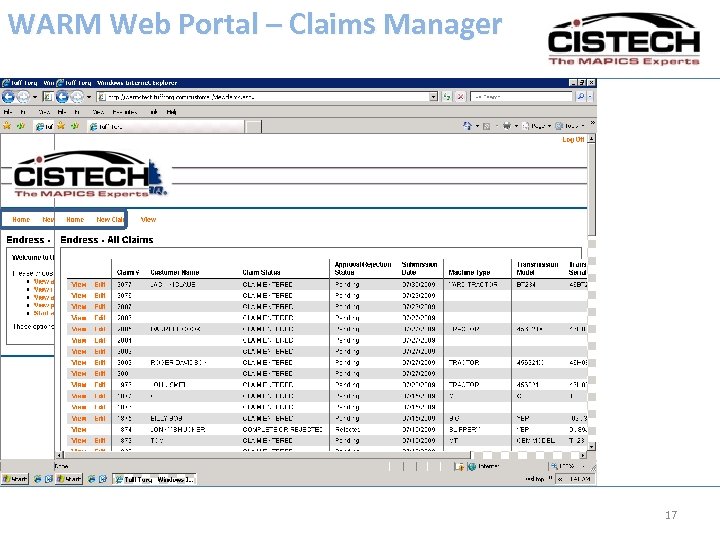Click the Live Search input box

[522, 97]
